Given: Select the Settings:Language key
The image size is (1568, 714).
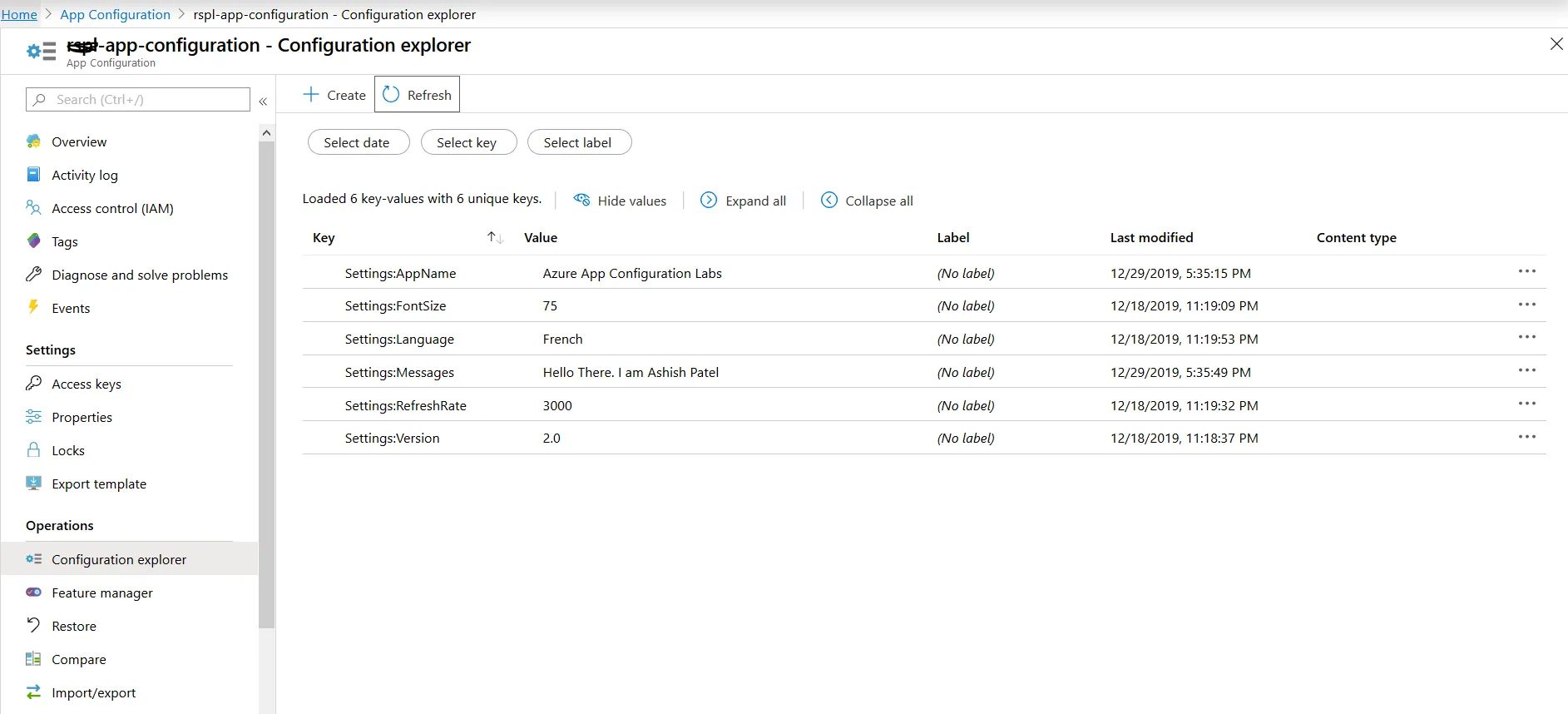Looking at the screenshot, I should [x=399, y=339].
